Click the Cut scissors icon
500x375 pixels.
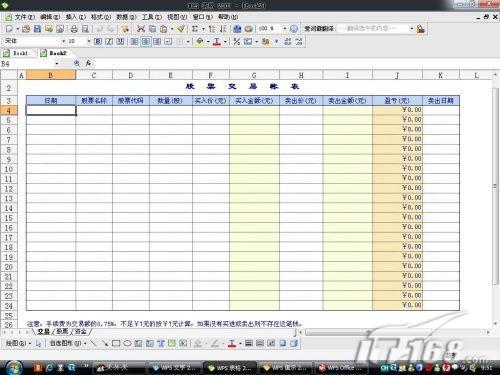(141, 29)
